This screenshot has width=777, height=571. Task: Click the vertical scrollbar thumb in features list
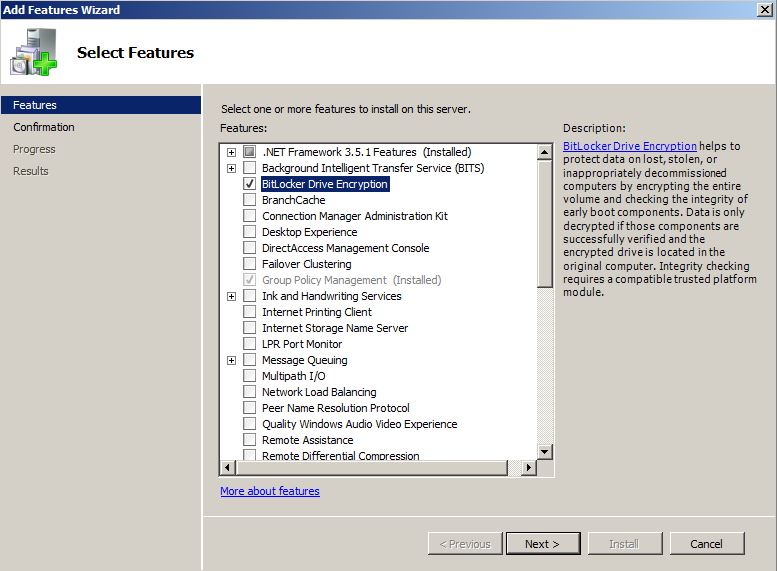(x=545, y=224)
